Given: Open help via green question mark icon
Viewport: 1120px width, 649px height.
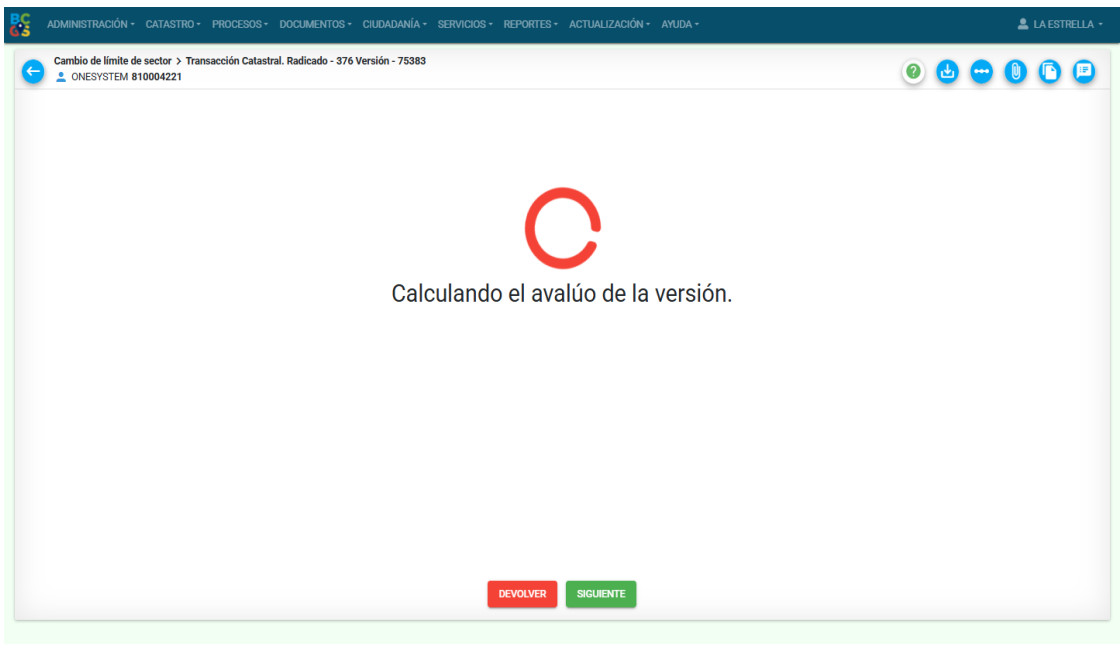Looking at the screenshot, I should pyautogui.click(x=913, y=71).
